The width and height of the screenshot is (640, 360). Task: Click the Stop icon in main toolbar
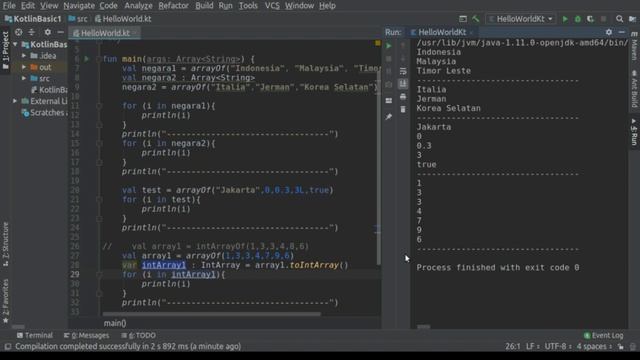(603, 19)
